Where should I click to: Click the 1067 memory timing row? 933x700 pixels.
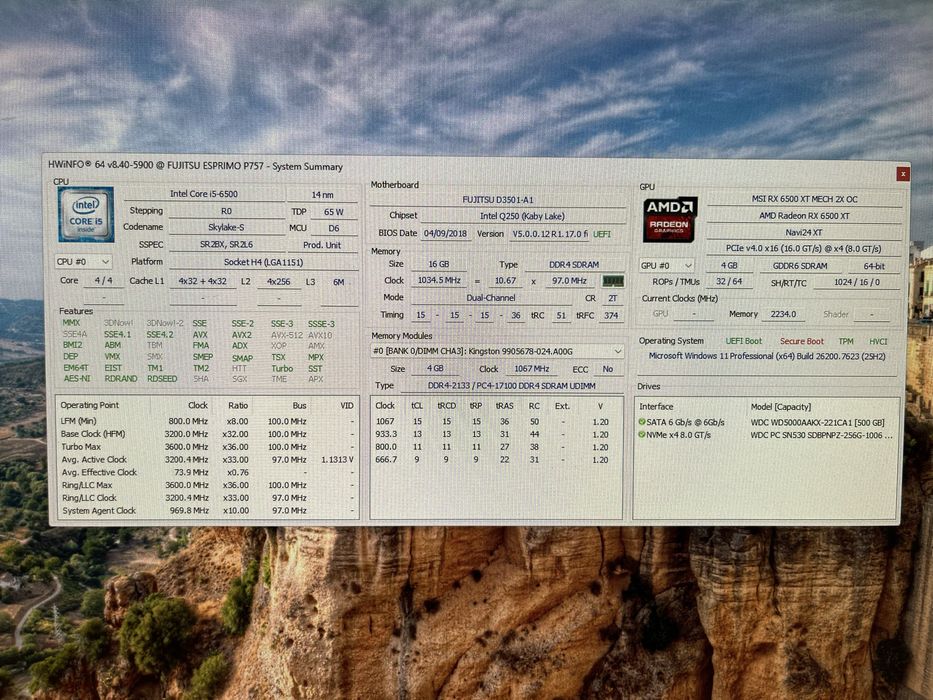496,421
